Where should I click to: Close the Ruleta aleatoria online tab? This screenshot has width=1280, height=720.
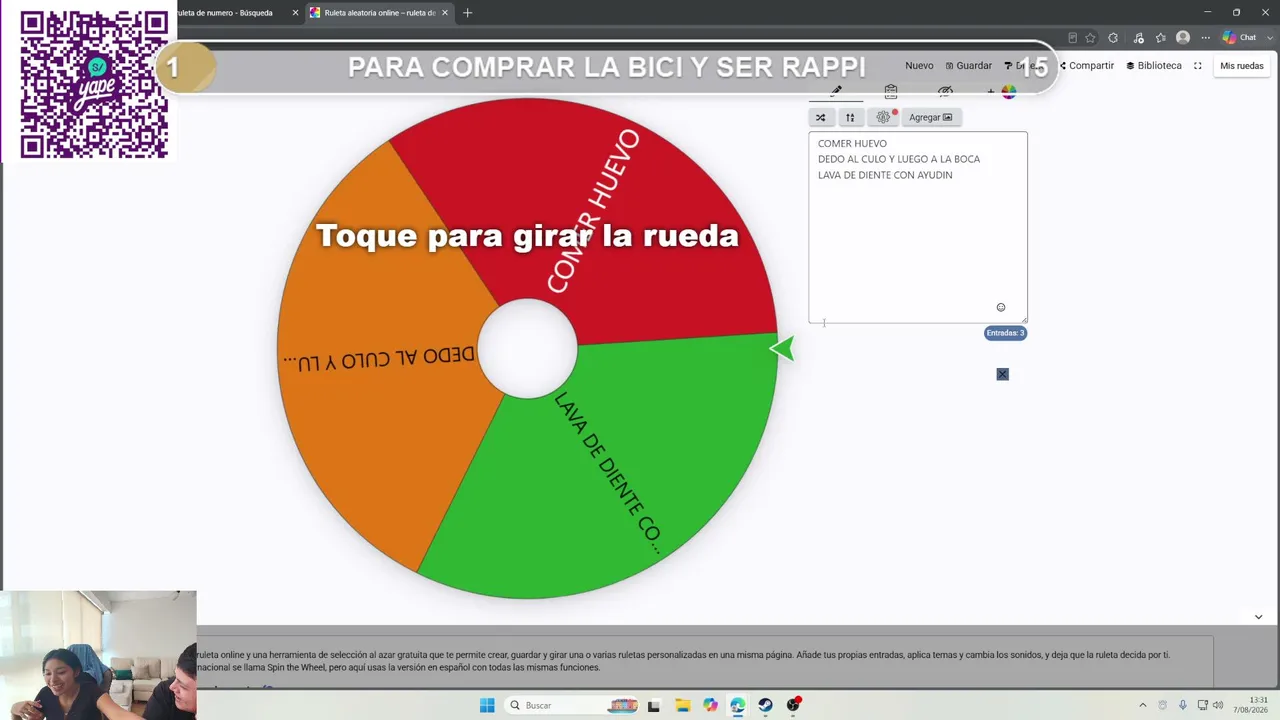pyautogui.click(x=444, y=13)
